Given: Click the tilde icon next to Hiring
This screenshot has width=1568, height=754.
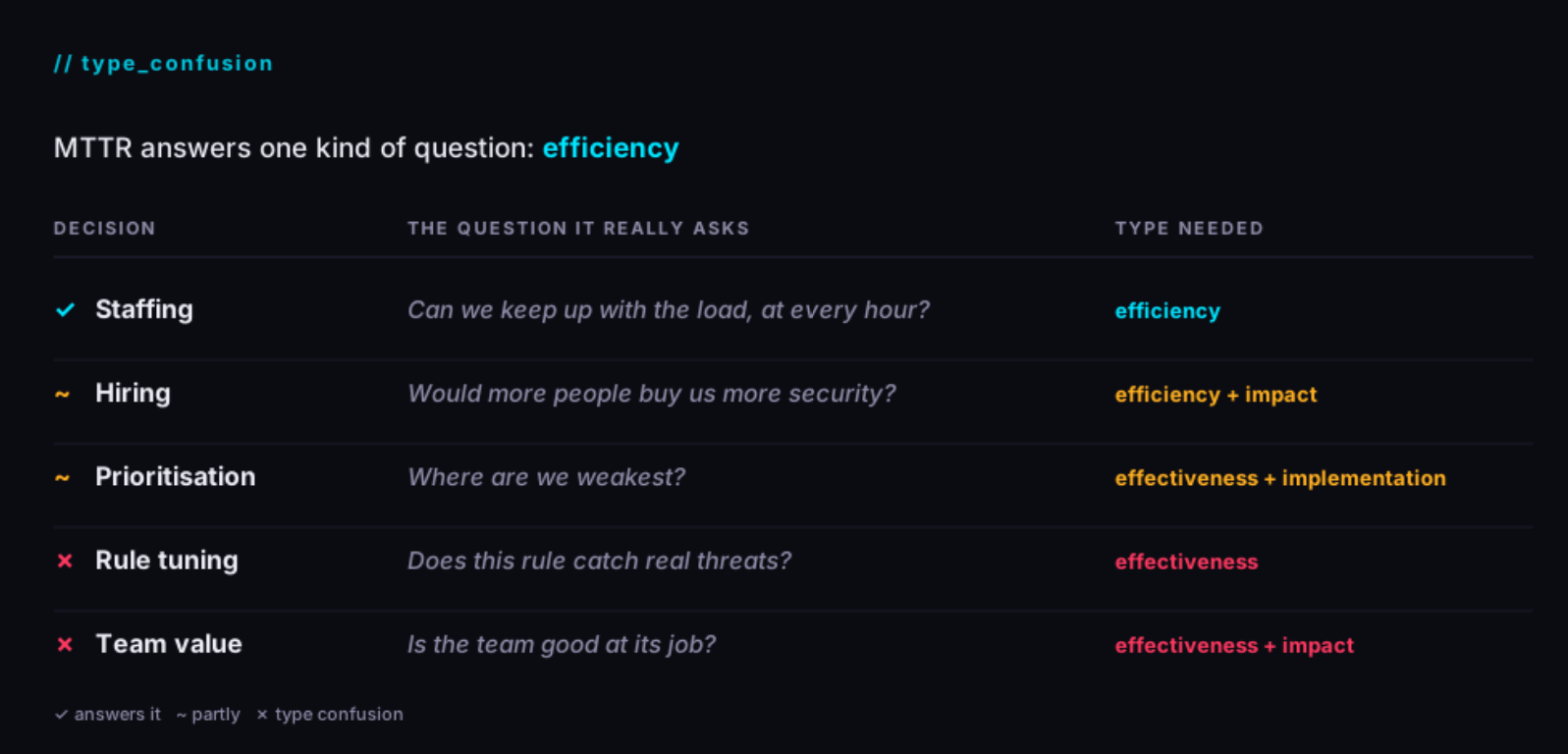Looking at the screenshot, I should click(62, 395).
